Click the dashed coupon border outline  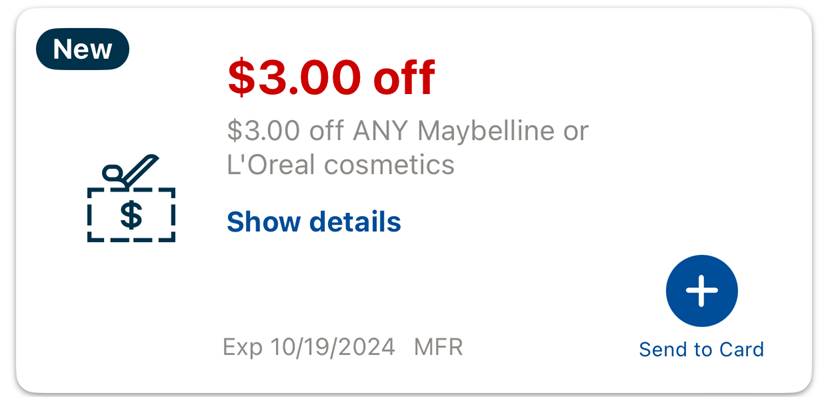click(x=131, y=215)
